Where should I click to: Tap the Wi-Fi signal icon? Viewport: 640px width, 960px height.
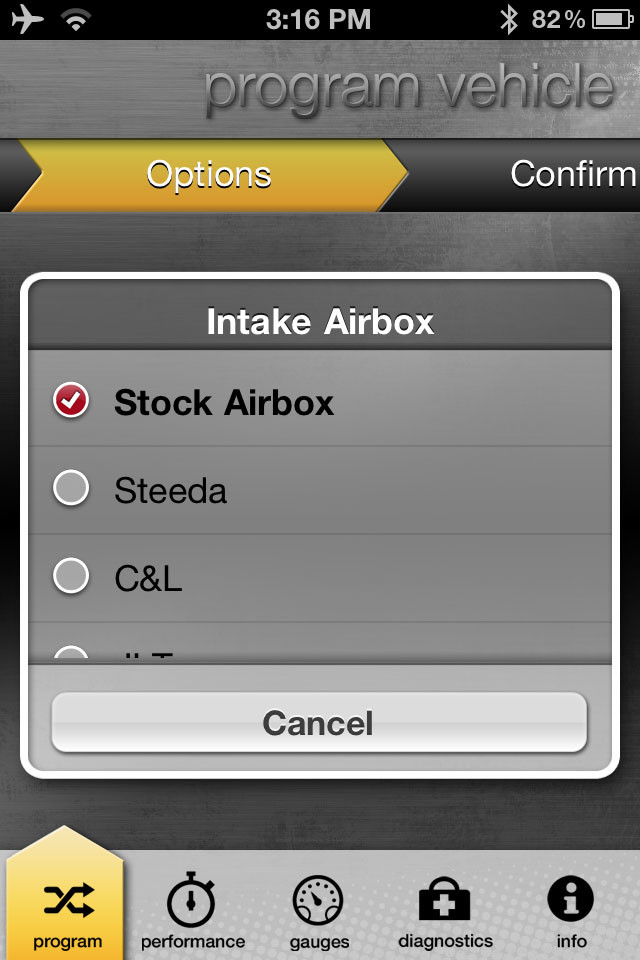click(76, 20)
